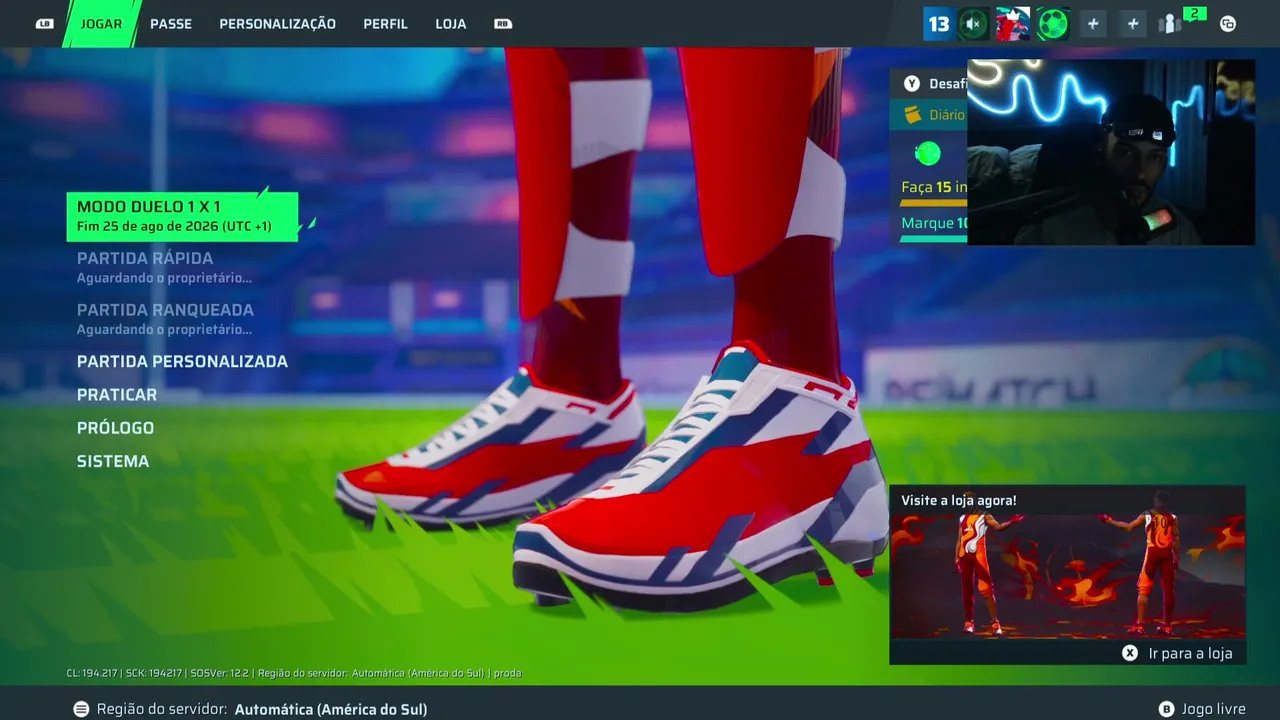Click the X button icon by 'Ir para a loja'
This screenshot has height=720, width=1280.
pos(1130,653)
